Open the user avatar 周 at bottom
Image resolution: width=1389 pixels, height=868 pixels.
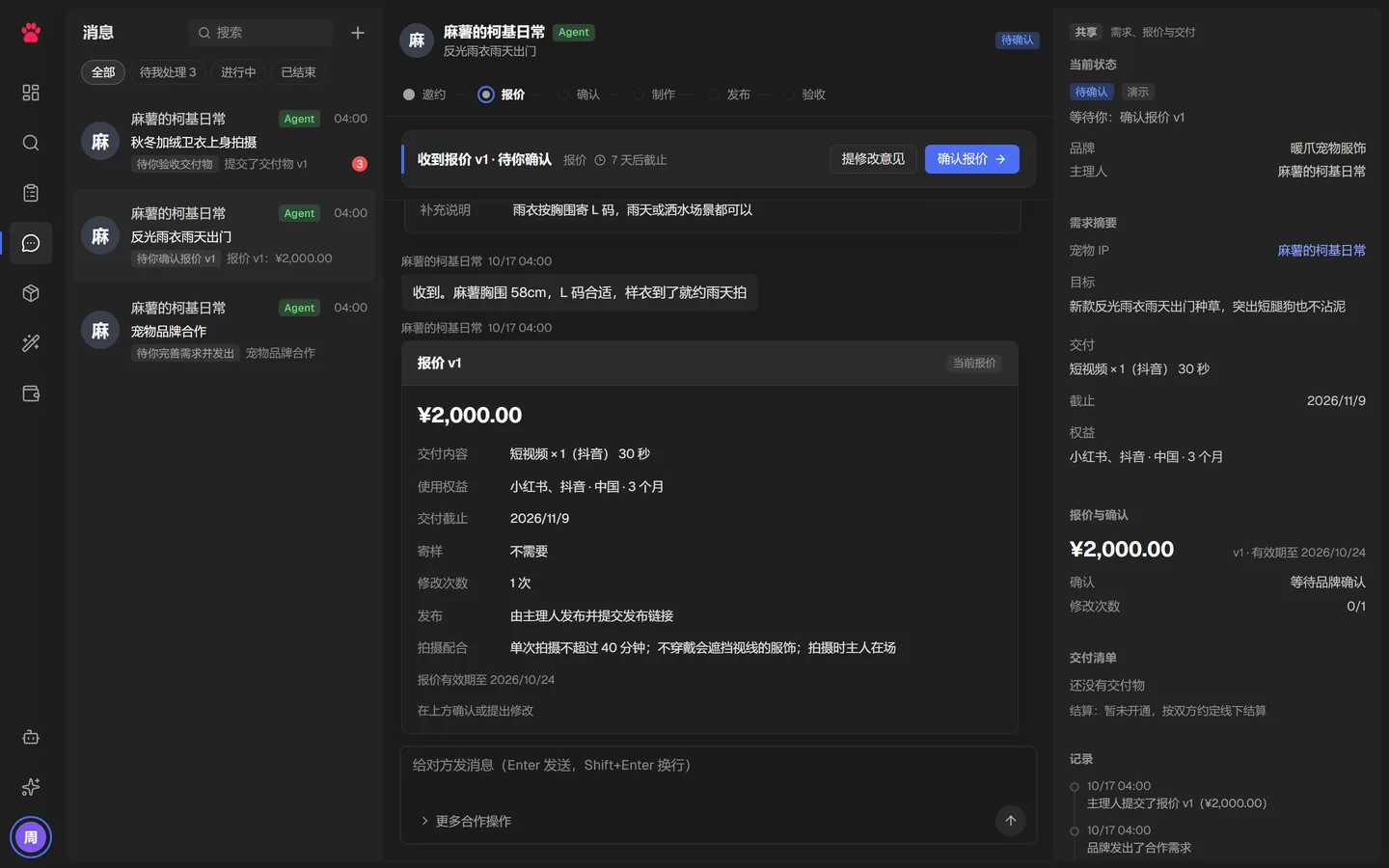tap(31, 837)
